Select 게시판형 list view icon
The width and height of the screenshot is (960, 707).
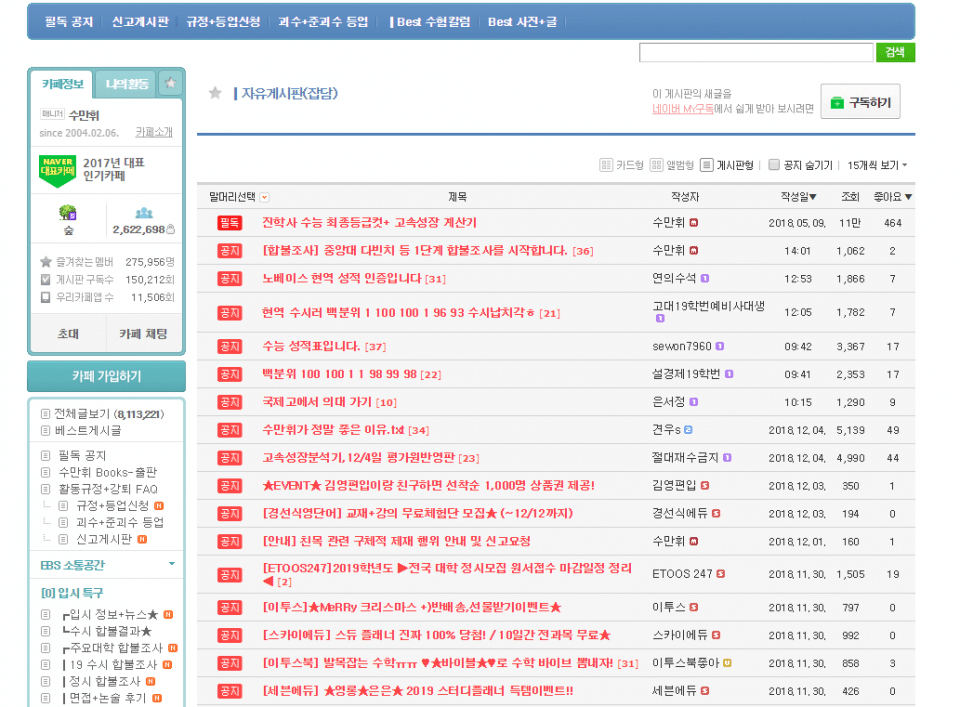pyautogui.click(x=707, y=165)
